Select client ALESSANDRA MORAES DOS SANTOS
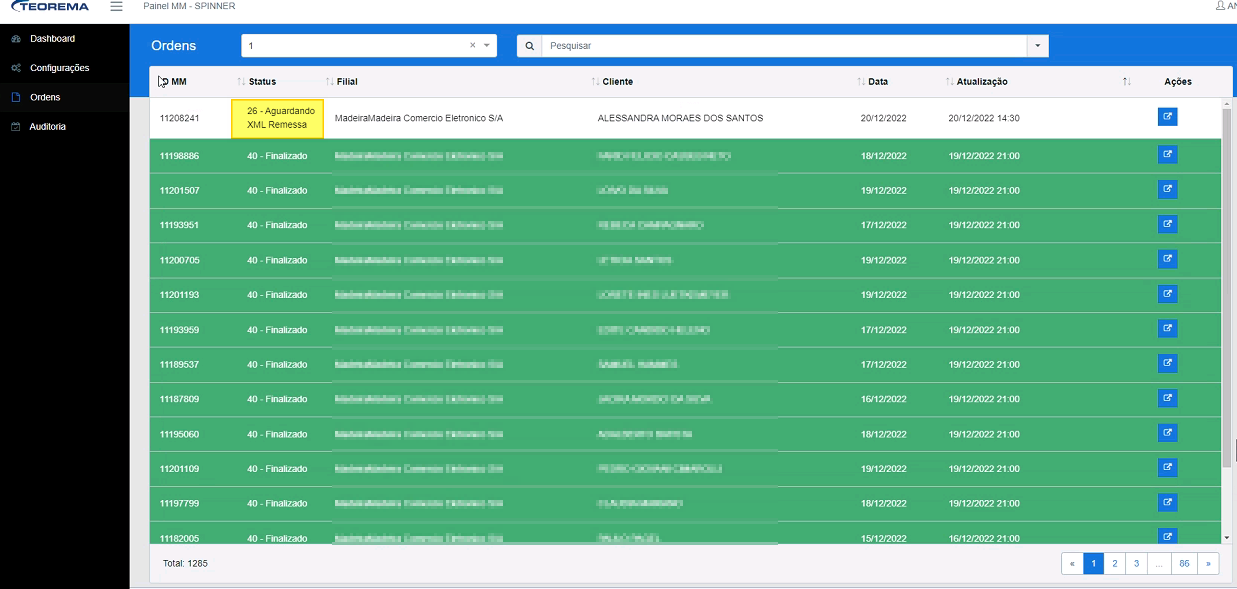1237x589 pixels. pos(680,118)
